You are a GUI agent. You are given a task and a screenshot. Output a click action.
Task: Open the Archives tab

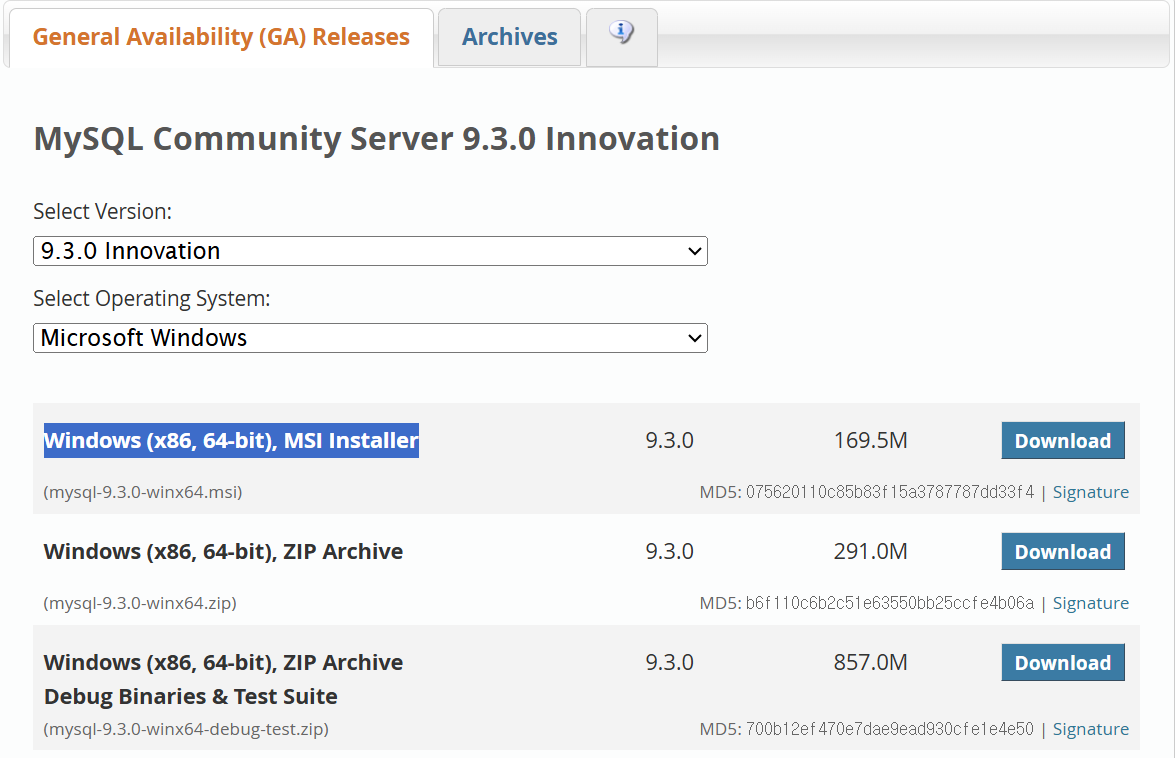click(x=510, y=37)
